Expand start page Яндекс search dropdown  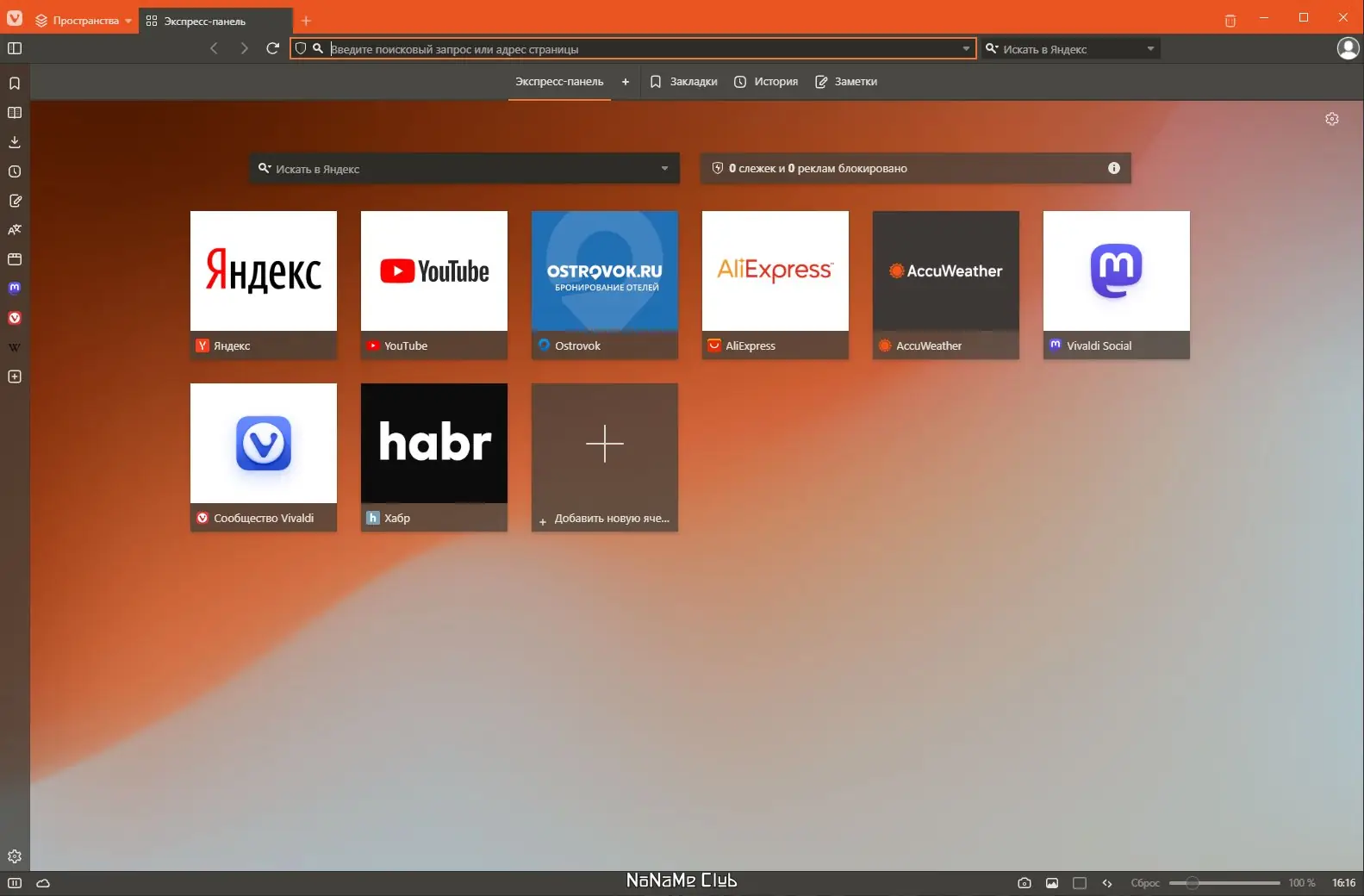pos(664,169)
